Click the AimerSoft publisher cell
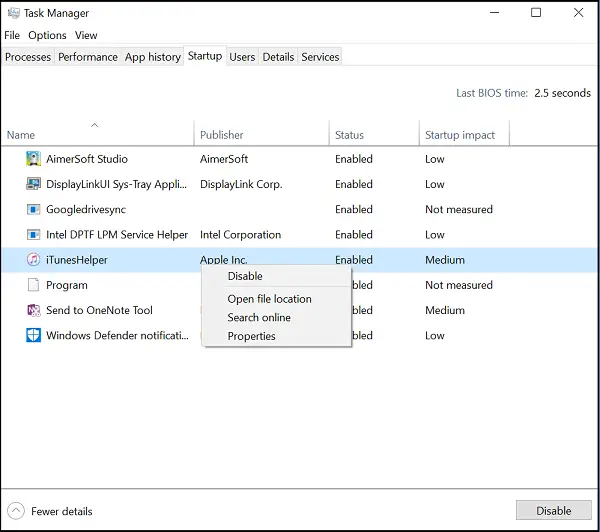This screenshot has width=600, height=532. (224, 159)
